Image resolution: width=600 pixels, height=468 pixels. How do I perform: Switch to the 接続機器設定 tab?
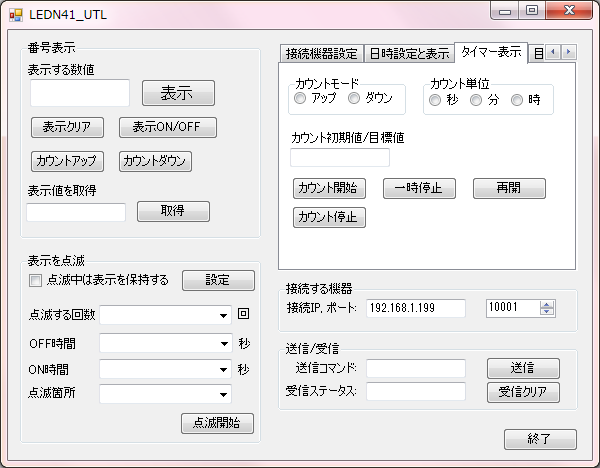tap(321, 54)
